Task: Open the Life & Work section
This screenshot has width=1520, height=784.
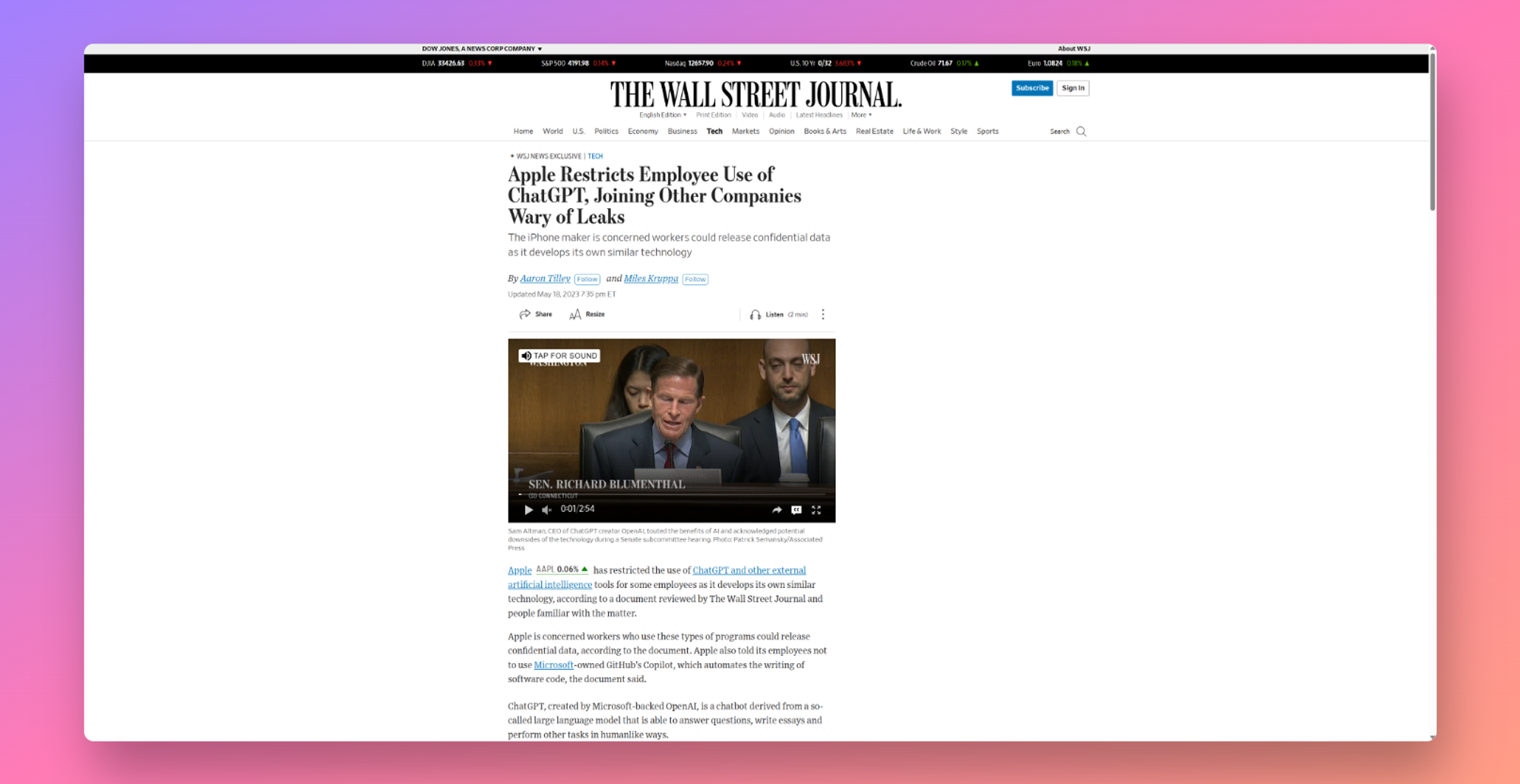Action: (921, 131)
